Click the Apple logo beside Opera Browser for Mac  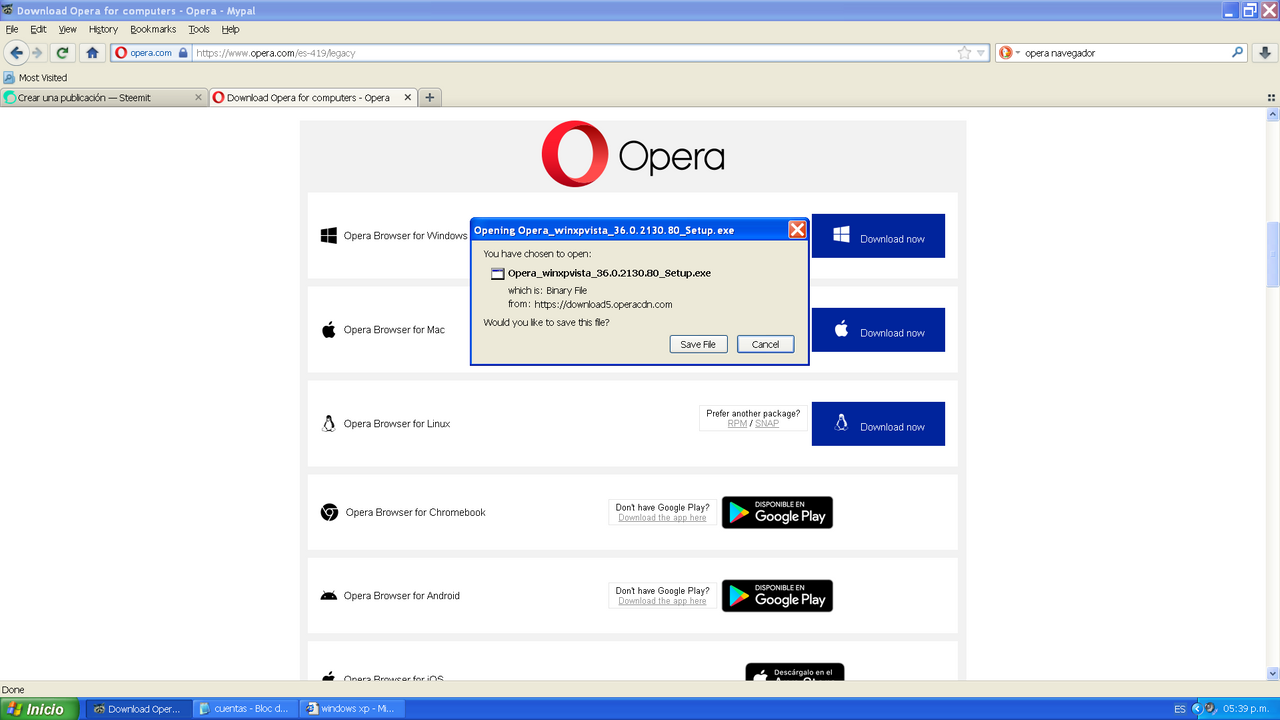point(328,329)
